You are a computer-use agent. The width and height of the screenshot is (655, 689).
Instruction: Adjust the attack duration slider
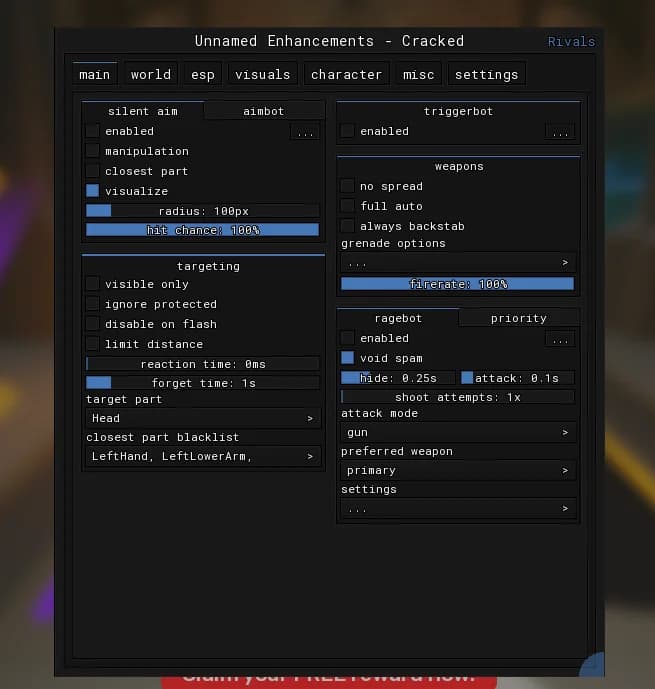(517, 378)
